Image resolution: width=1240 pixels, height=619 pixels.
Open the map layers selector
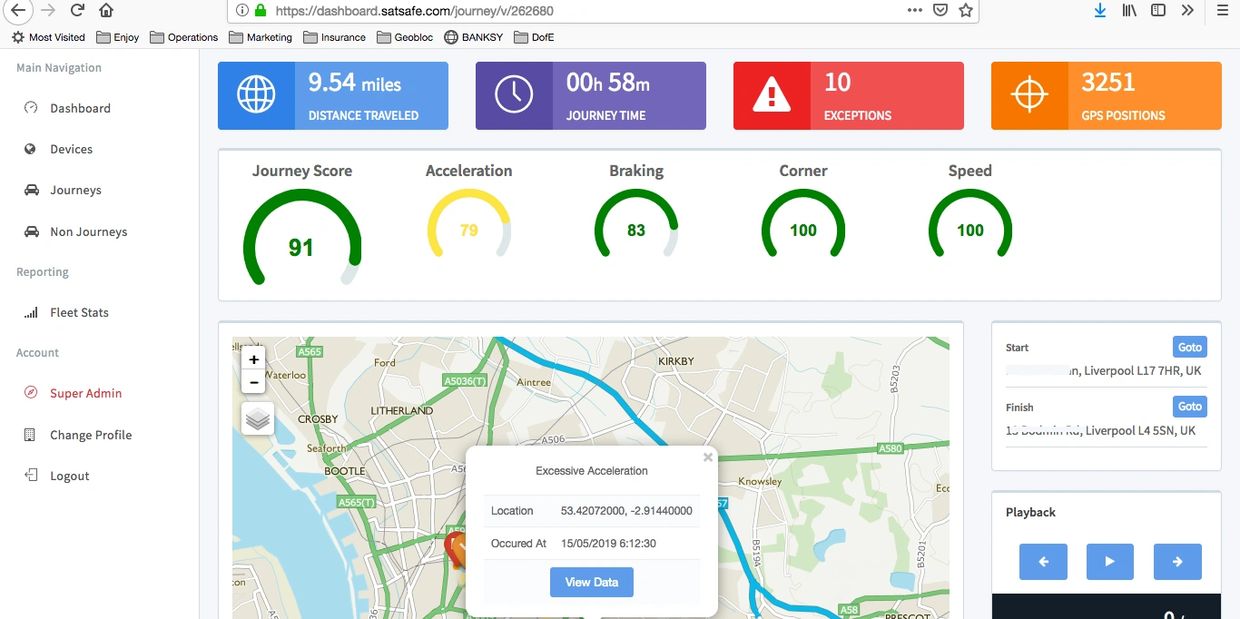click(258, 419)
